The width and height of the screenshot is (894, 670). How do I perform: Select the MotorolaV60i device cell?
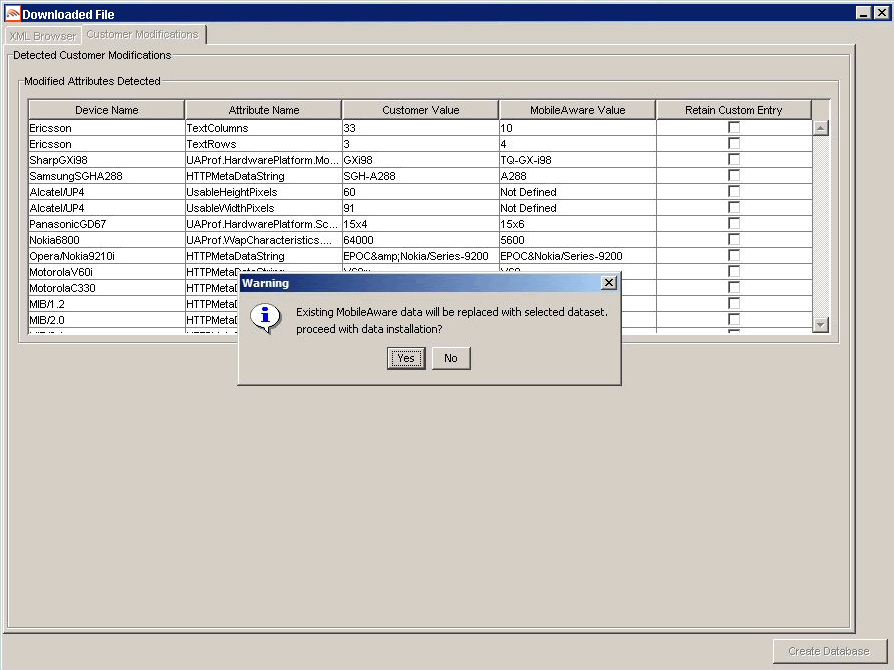point(107,271)
